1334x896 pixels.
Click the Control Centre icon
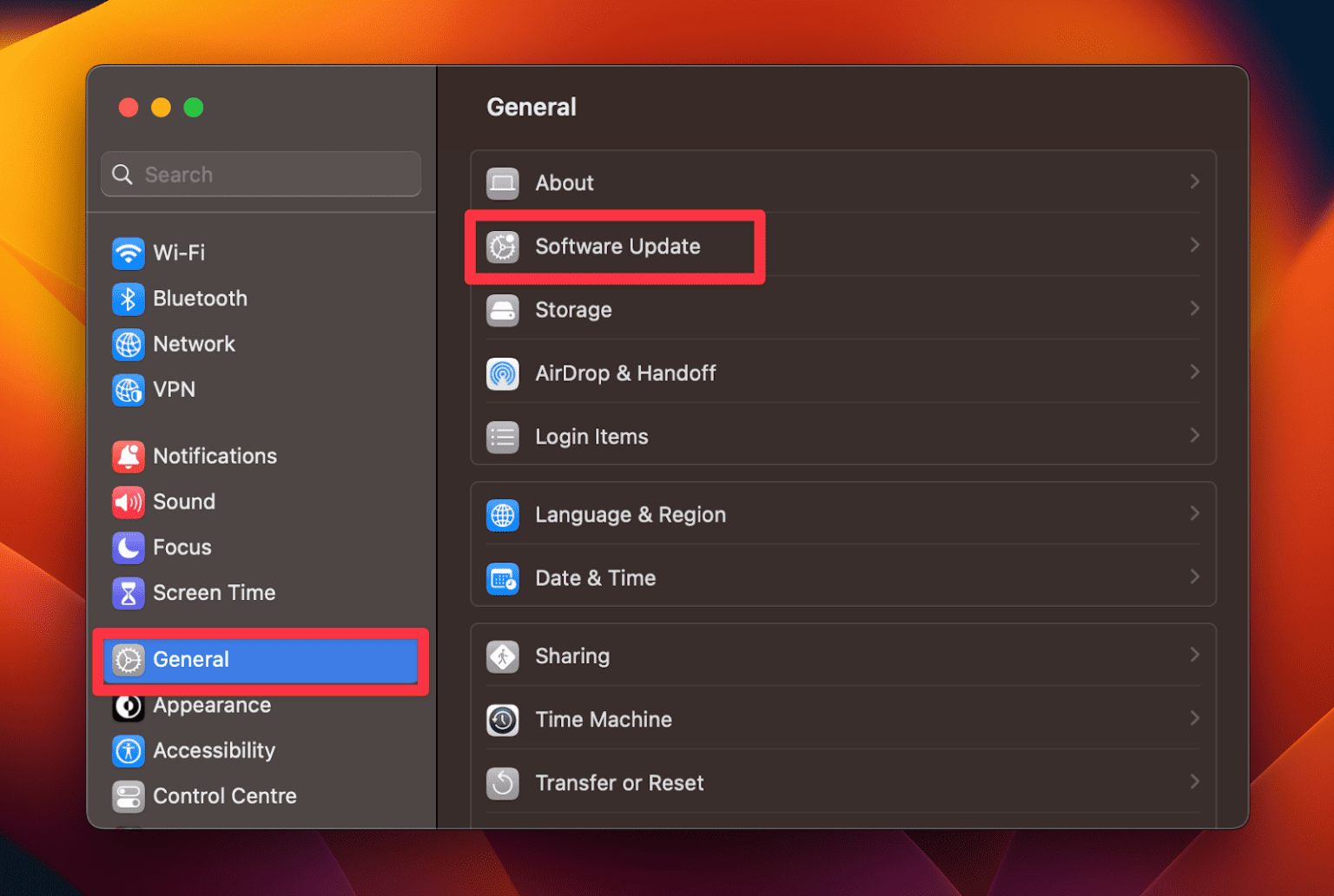[x=129, y=796]
